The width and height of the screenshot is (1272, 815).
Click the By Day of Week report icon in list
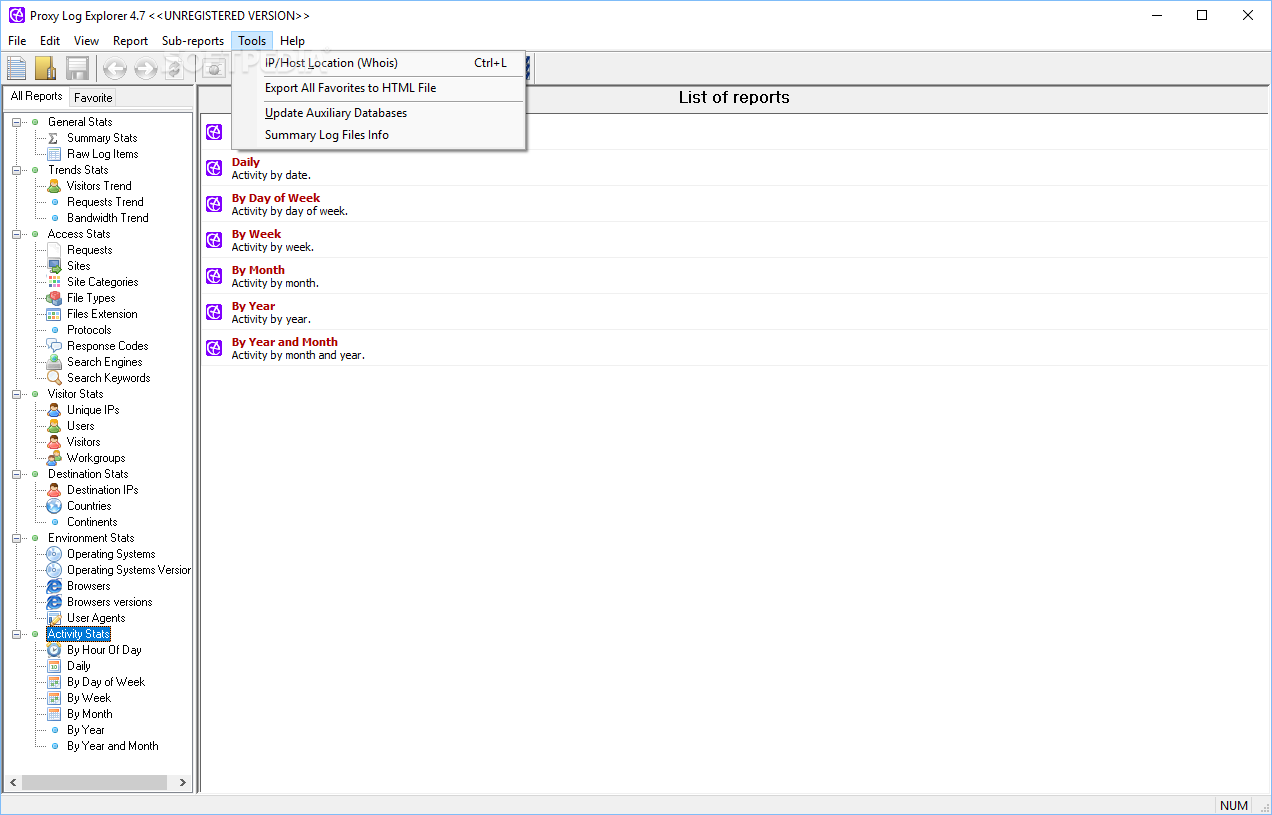(214, 204)
